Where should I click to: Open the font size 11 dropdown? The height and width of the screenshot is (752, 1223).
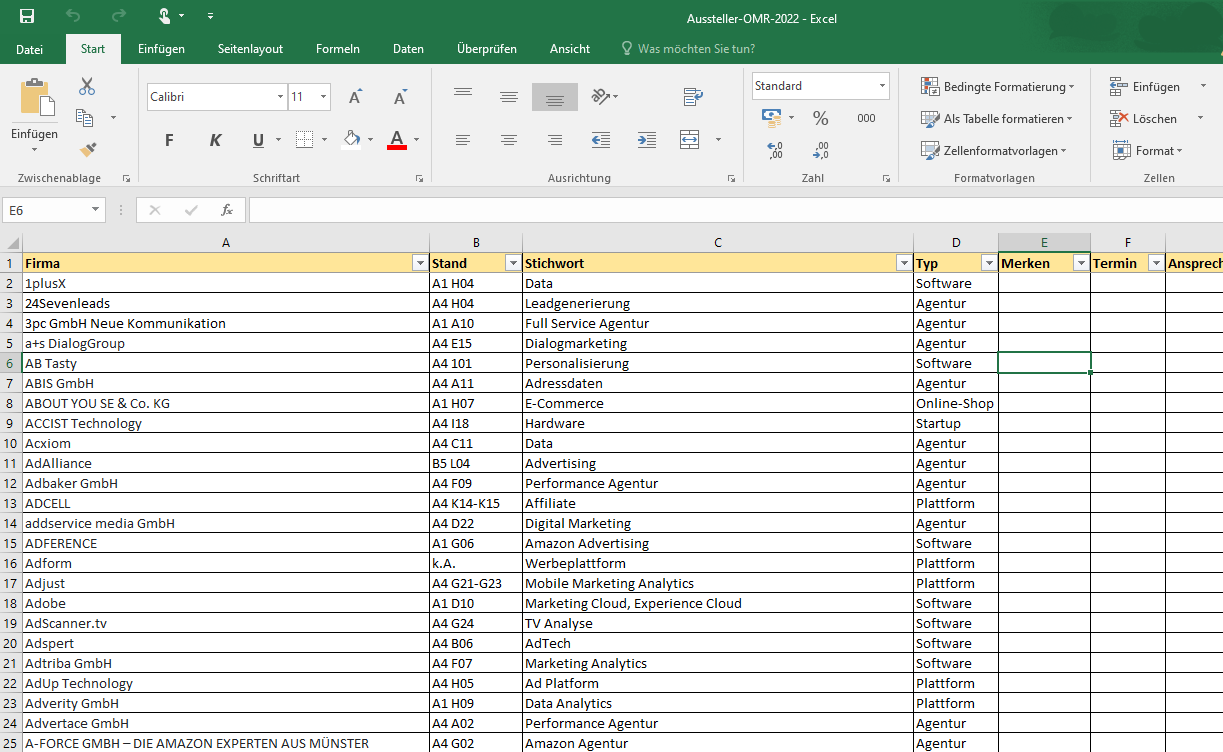[x=323, y=97]
